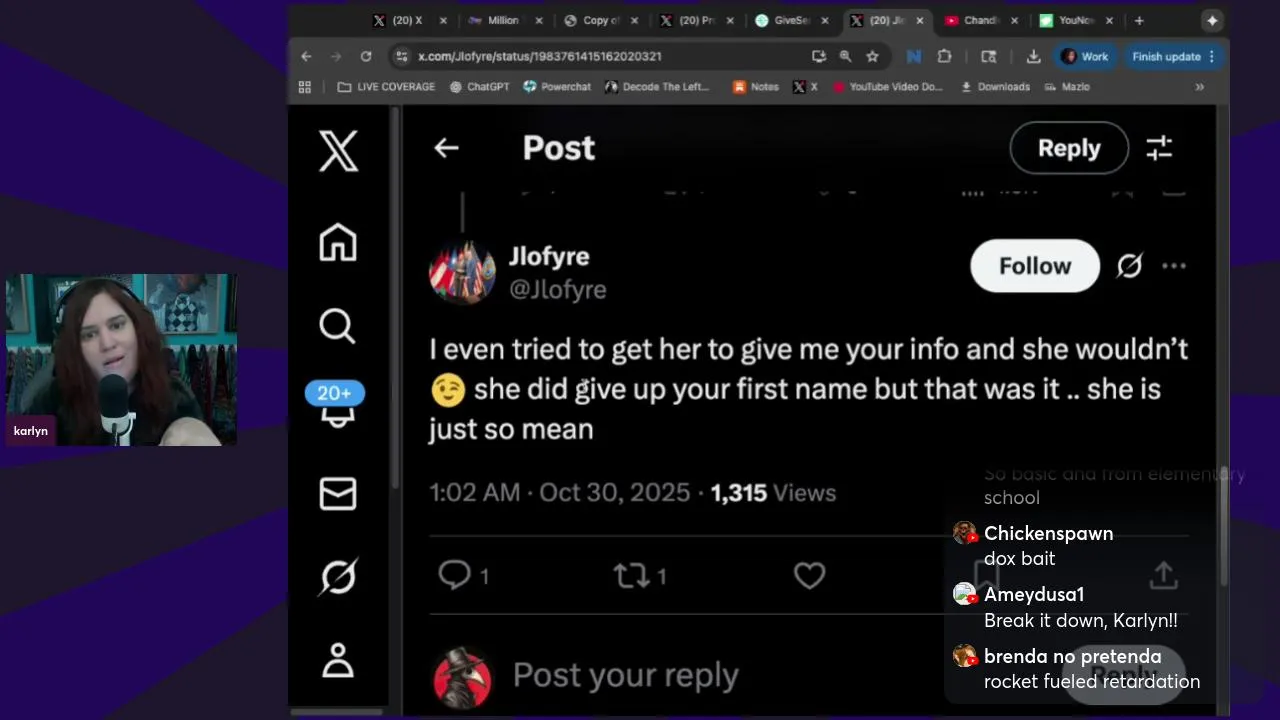Open the X Home icon in sidebar

point(337,242)
